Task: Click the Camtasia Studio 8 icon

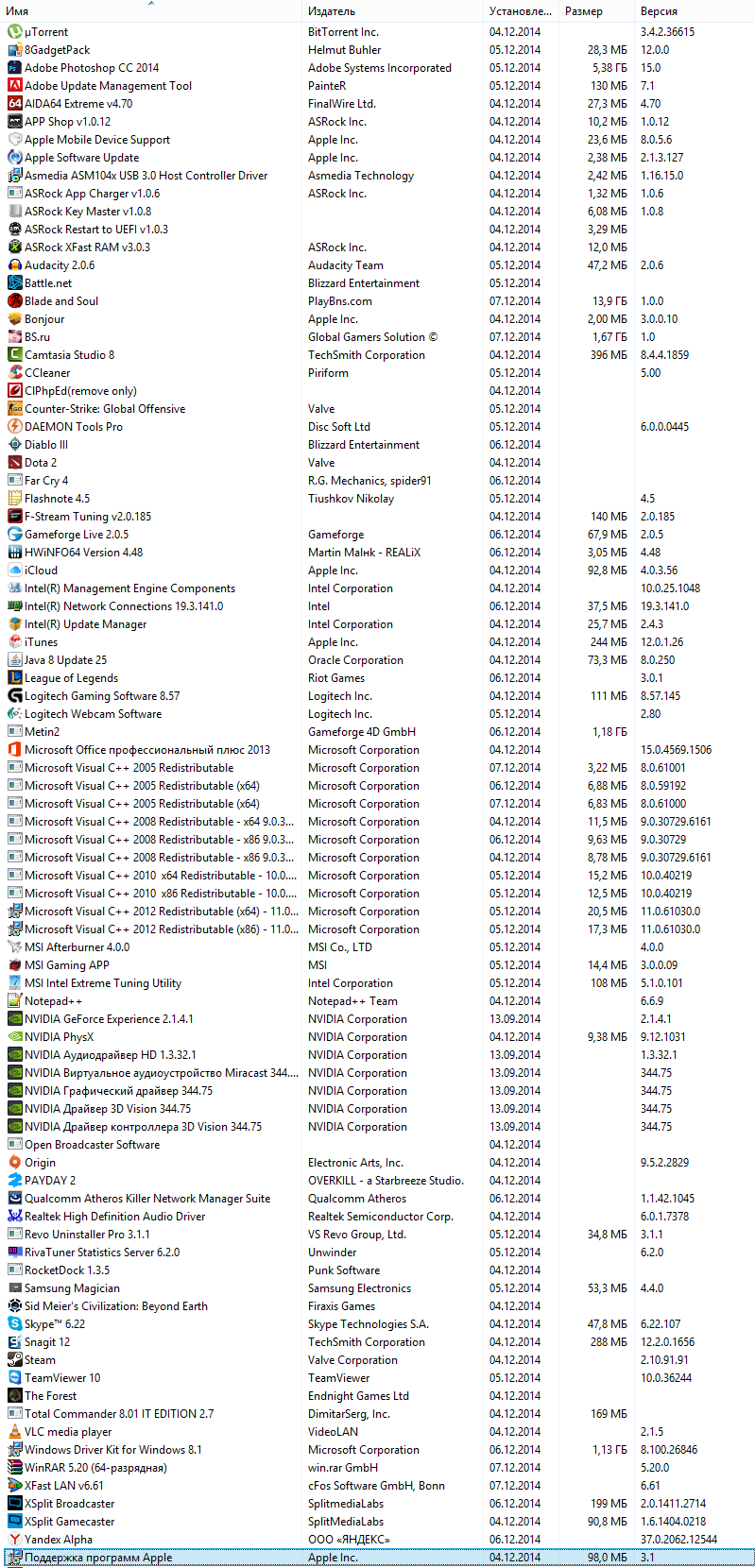Action: click(15, 354)
